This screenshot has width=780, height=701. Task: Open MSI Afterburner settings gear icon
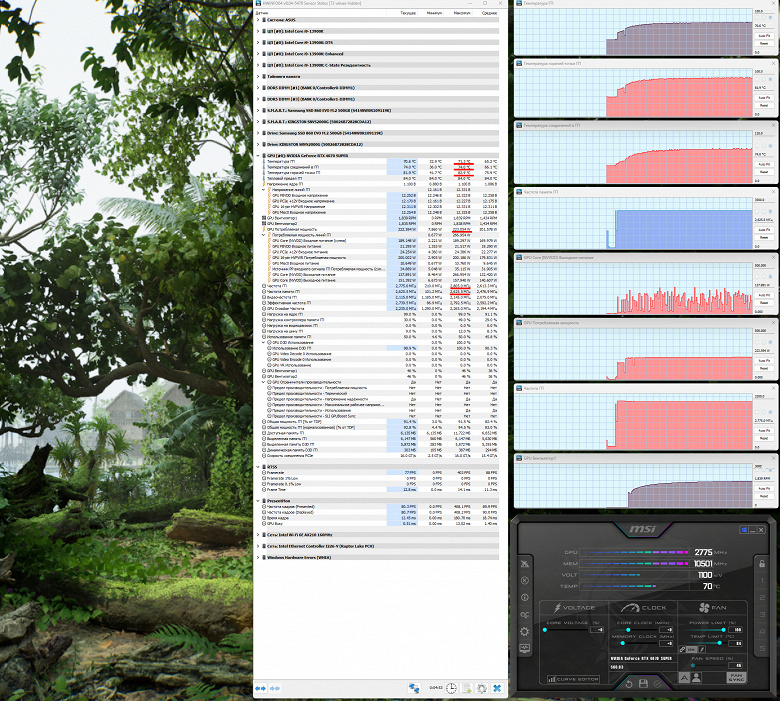524,632
